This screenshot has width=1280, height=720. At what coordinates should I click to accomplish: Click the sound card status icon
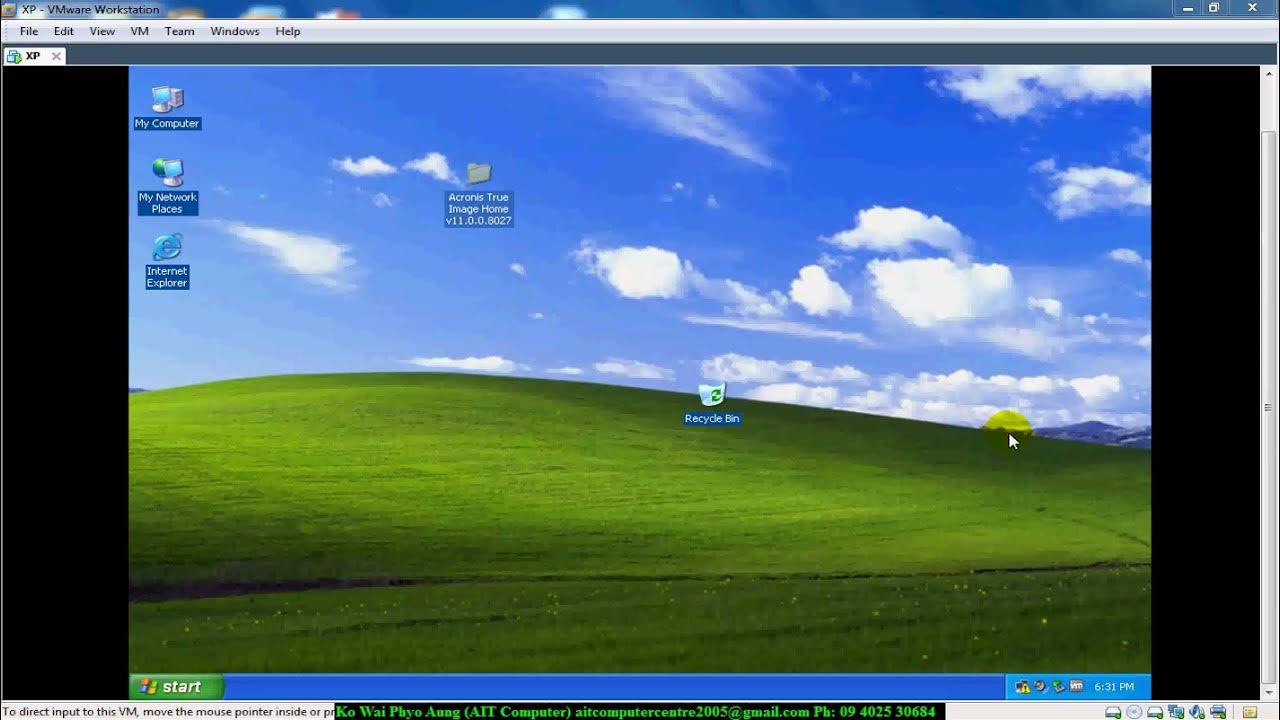click(1197, 712)
